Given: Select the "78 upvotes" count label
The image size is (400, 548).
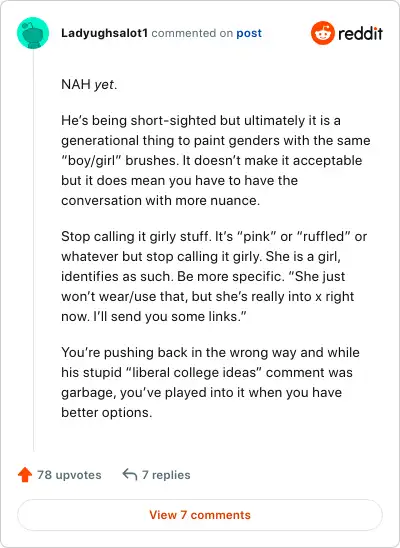Looking at the screenshot, I should 69,475.
